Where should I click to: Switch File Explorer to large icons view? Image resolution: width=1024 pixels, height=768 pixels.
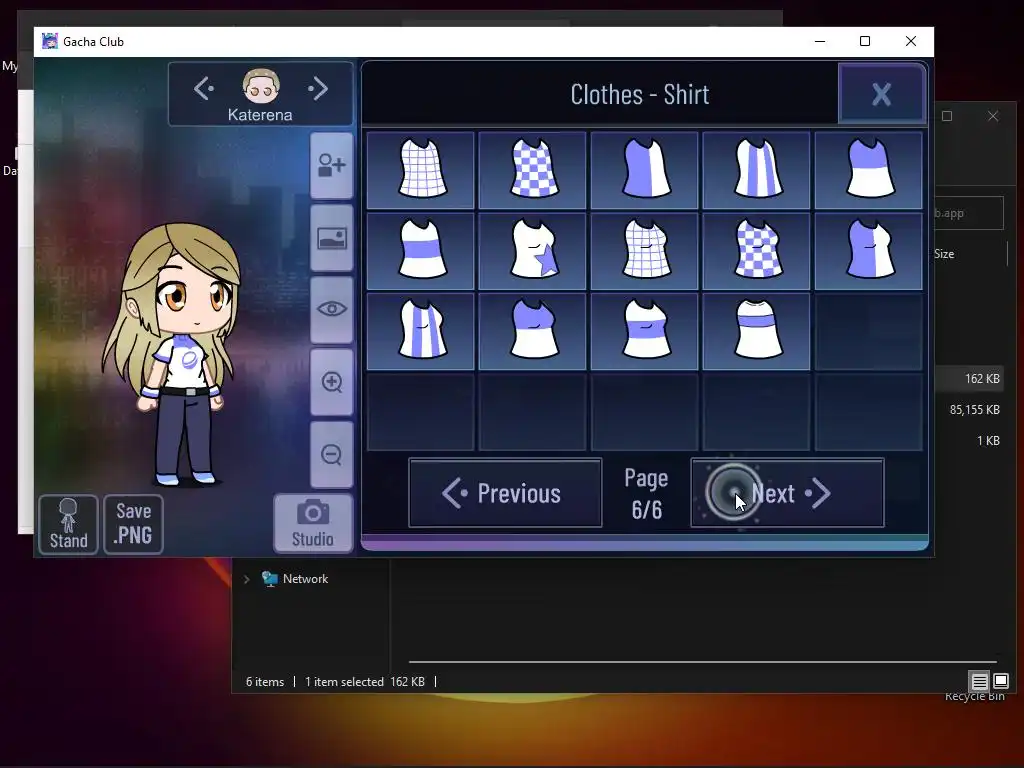[x=1001, y=682]
